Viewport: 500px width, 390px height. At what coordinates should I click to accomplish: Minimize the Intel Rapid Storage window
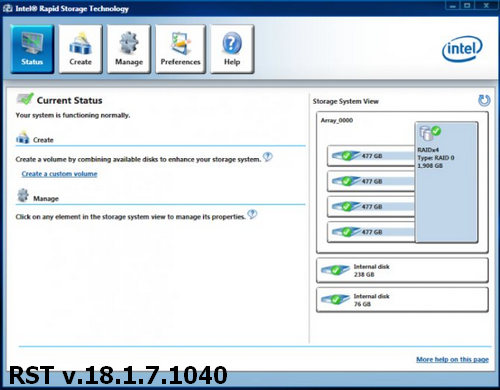pos(453,5)
